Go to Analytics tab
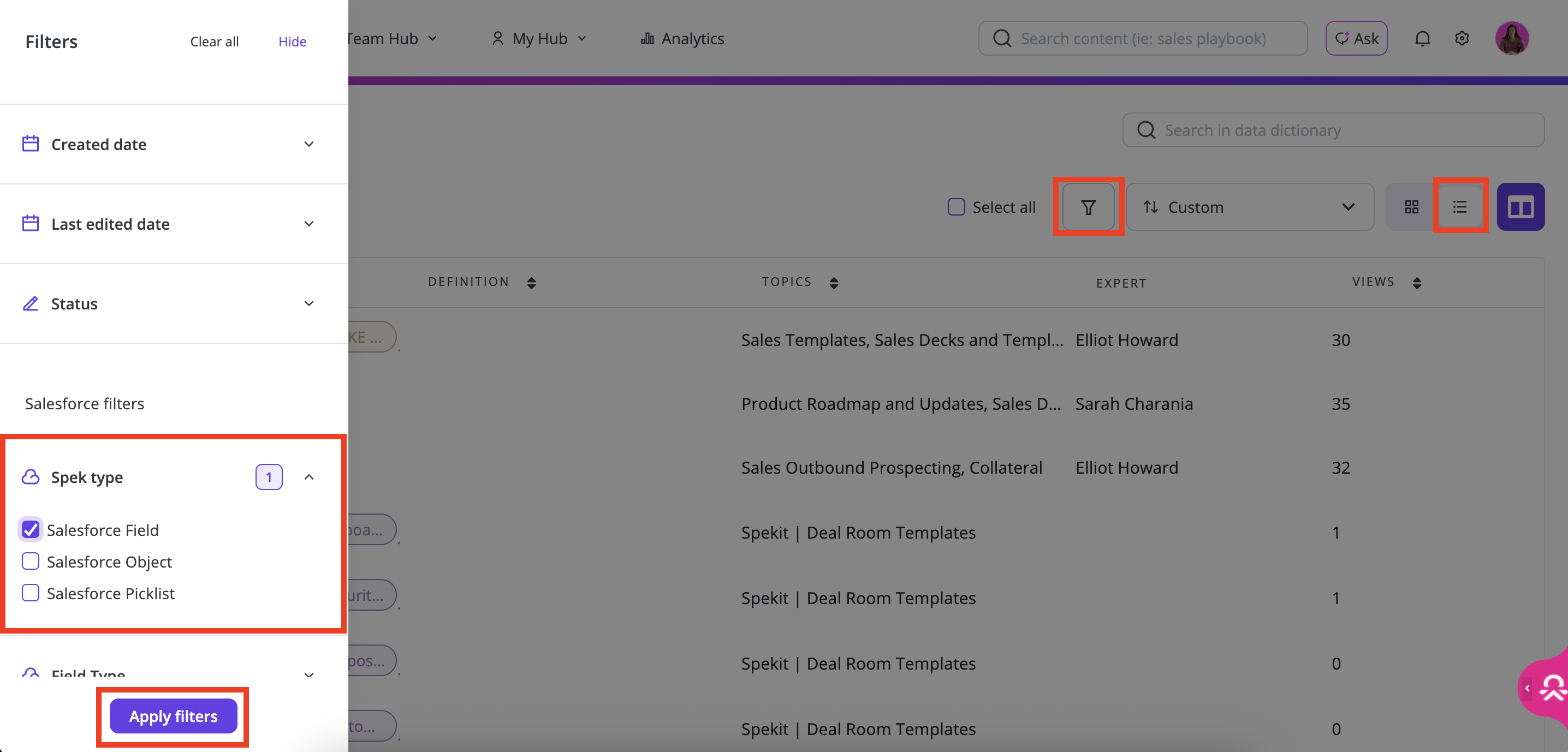The height and width of the screenshot is (752, 1568). point(682,39)
